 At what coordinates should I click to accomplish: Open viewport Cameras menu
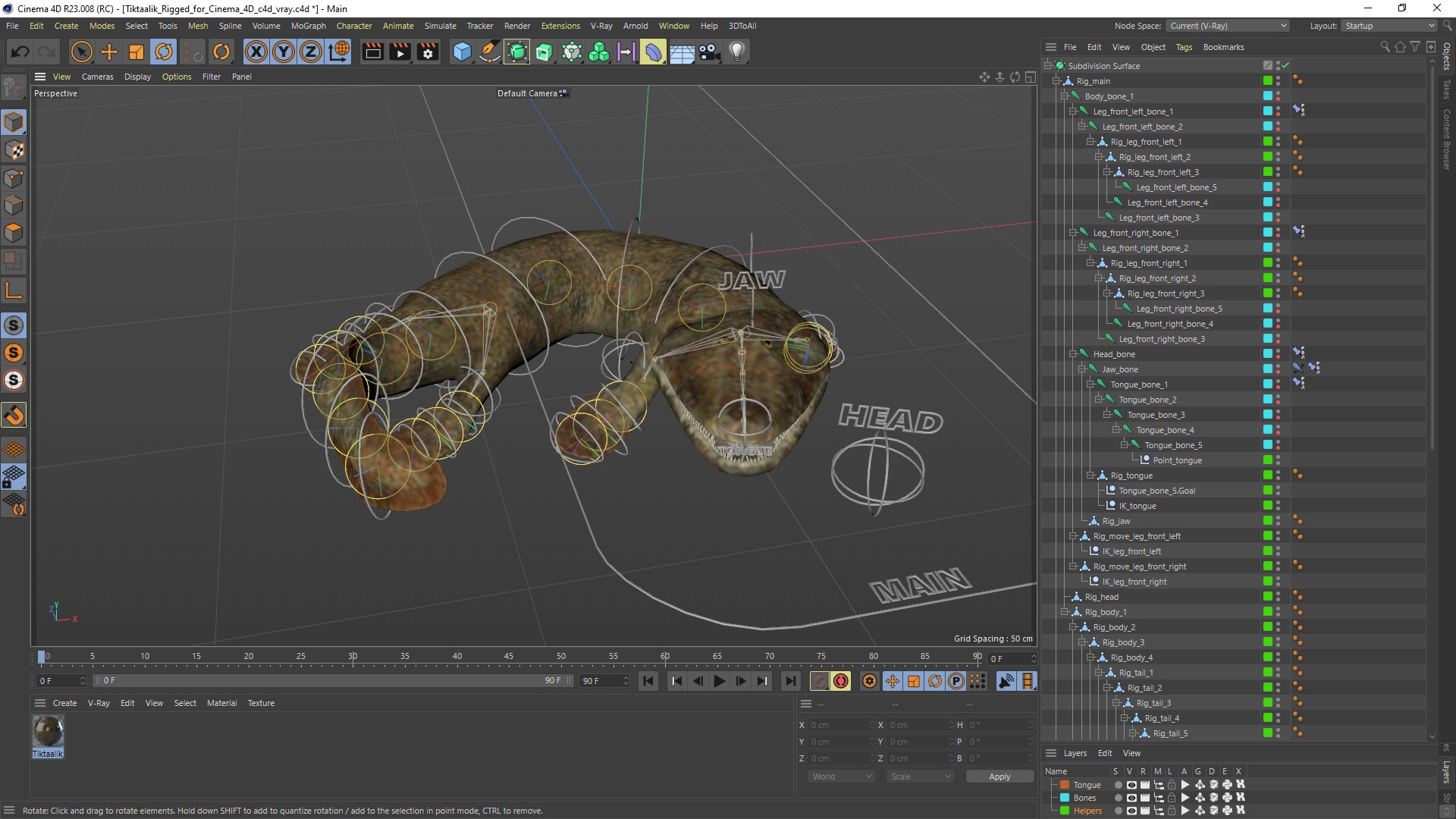click(97, 77)
